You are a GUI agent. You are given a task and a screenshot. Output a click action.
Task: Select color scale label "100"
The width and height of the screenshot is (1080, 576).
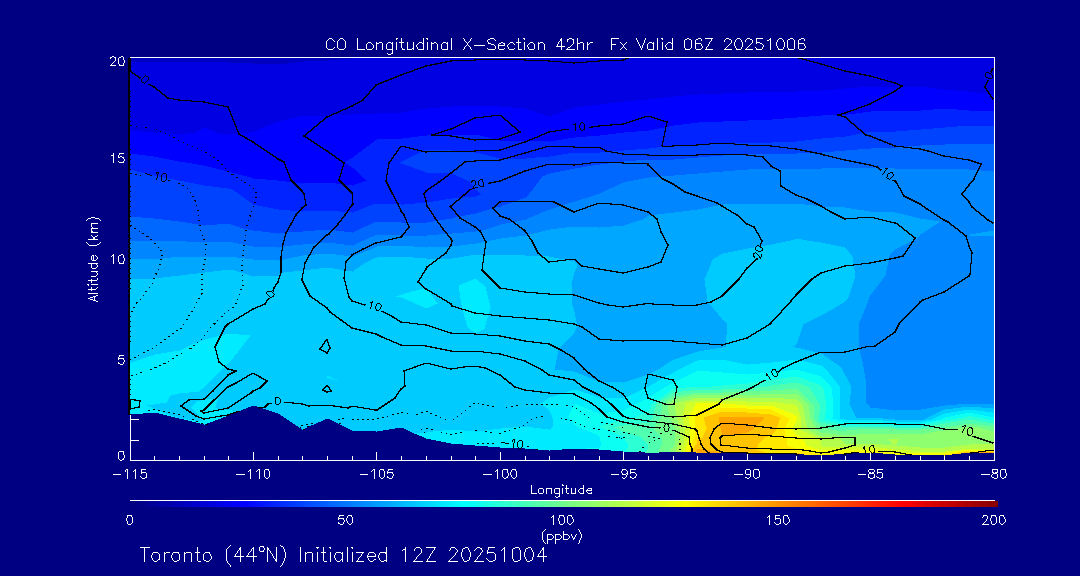pyautogui.click(x=562, y=520)
